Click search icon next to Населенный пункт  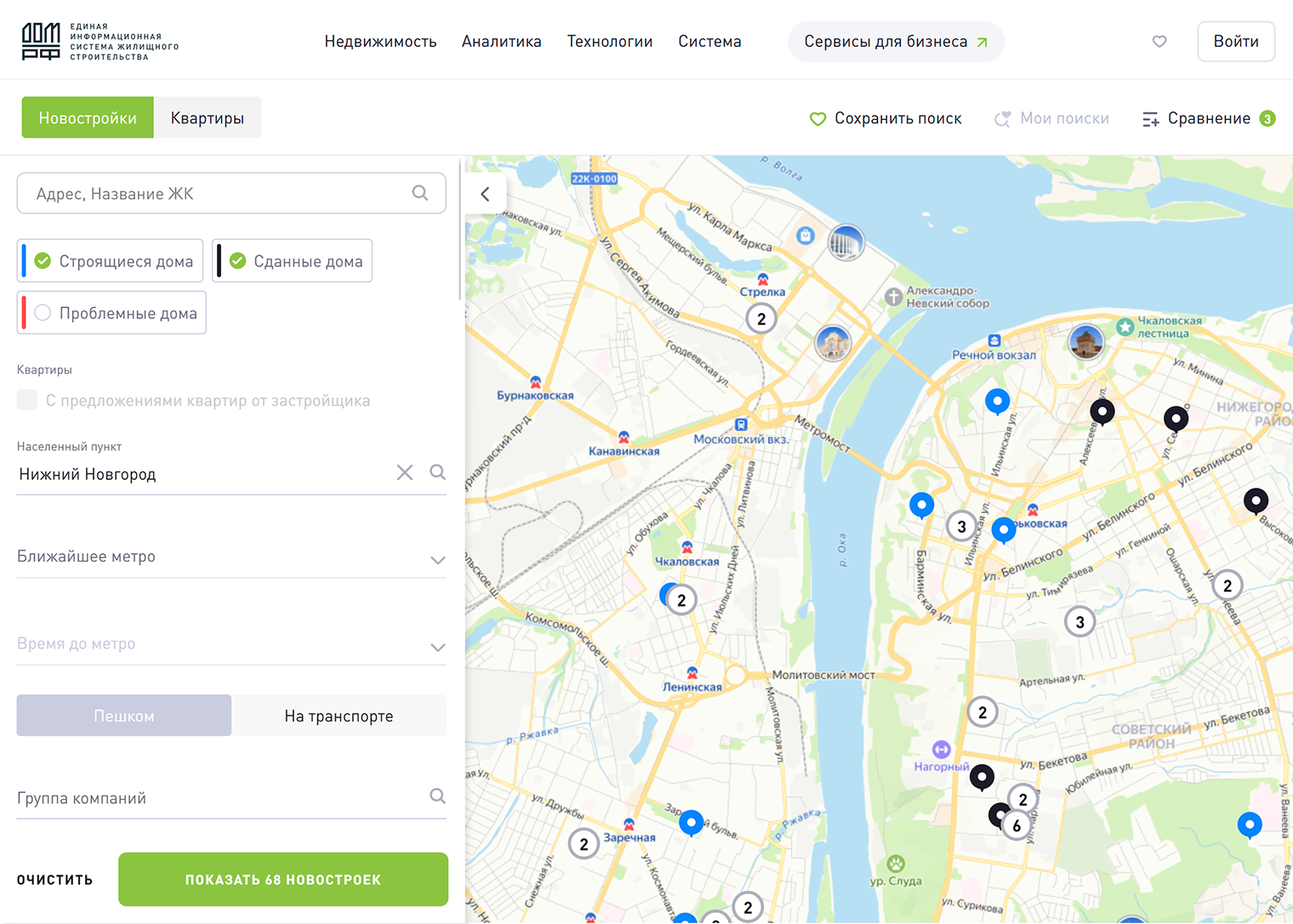click(437, 472)
